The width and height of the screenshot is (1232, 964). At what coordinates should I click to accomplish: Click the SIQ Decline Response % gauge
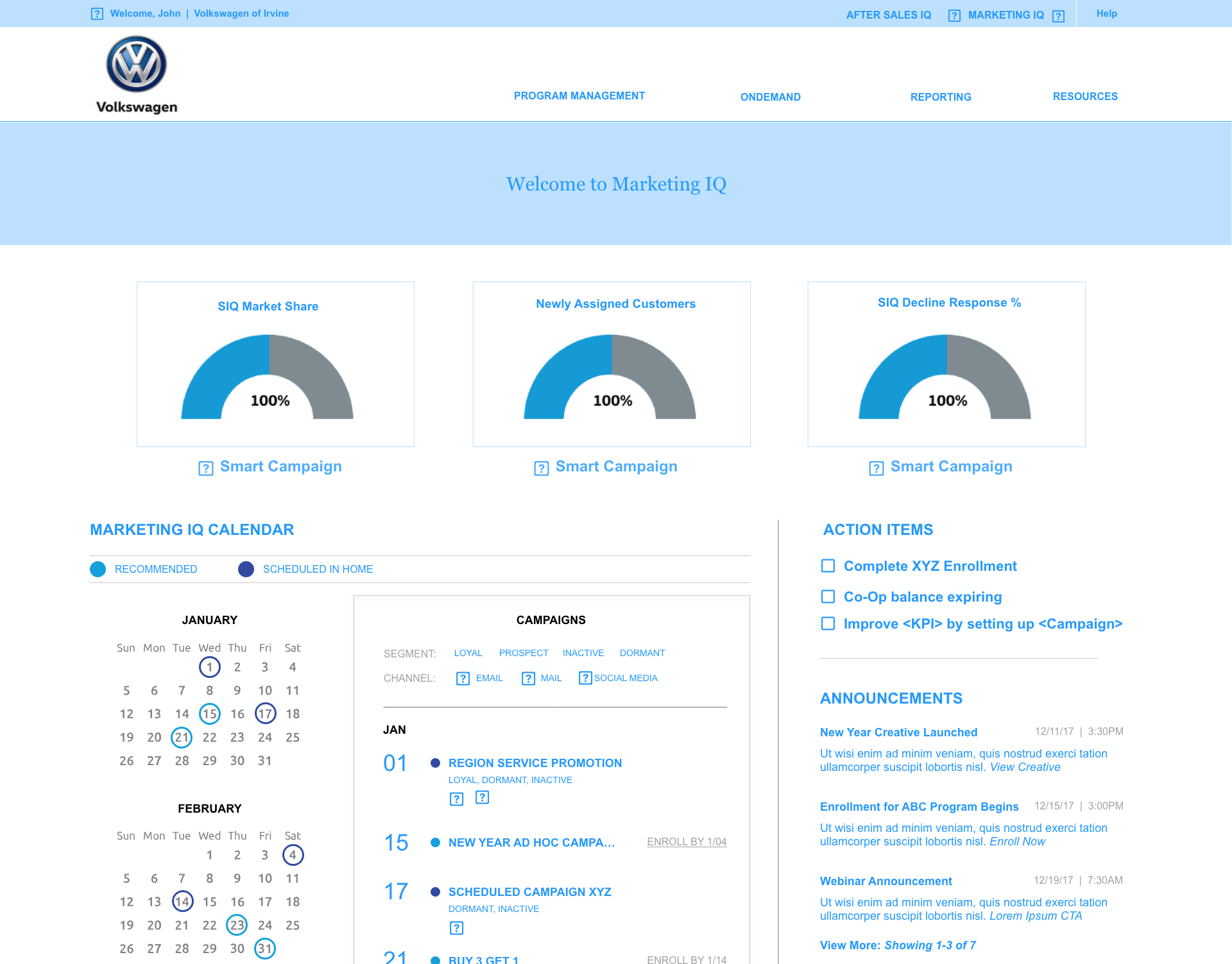(945, 377)
